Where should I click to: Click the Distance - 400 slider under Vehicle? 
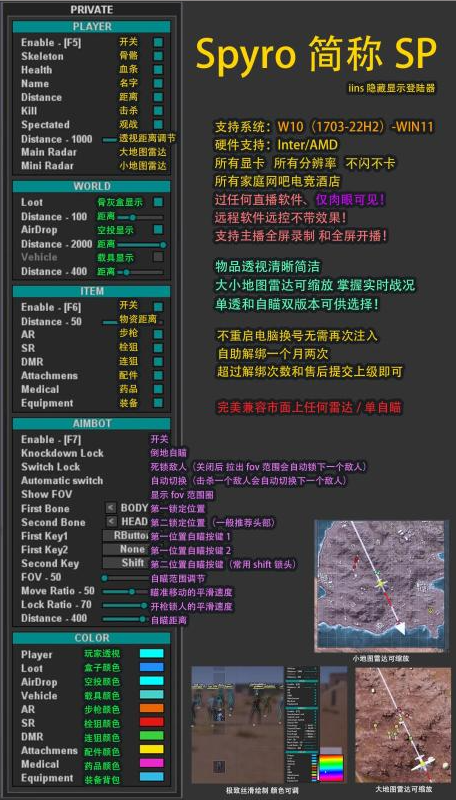click(140, 272)
